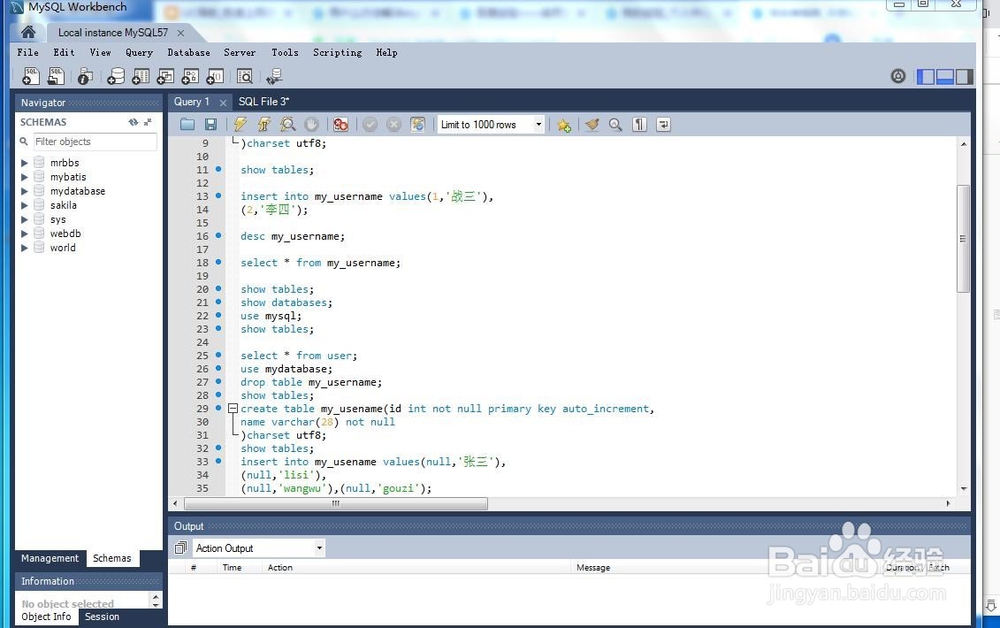This screenshot has width=1000, height=628.
Task: Switch to the SQL File 3 tab
Action: coord(263,101)
